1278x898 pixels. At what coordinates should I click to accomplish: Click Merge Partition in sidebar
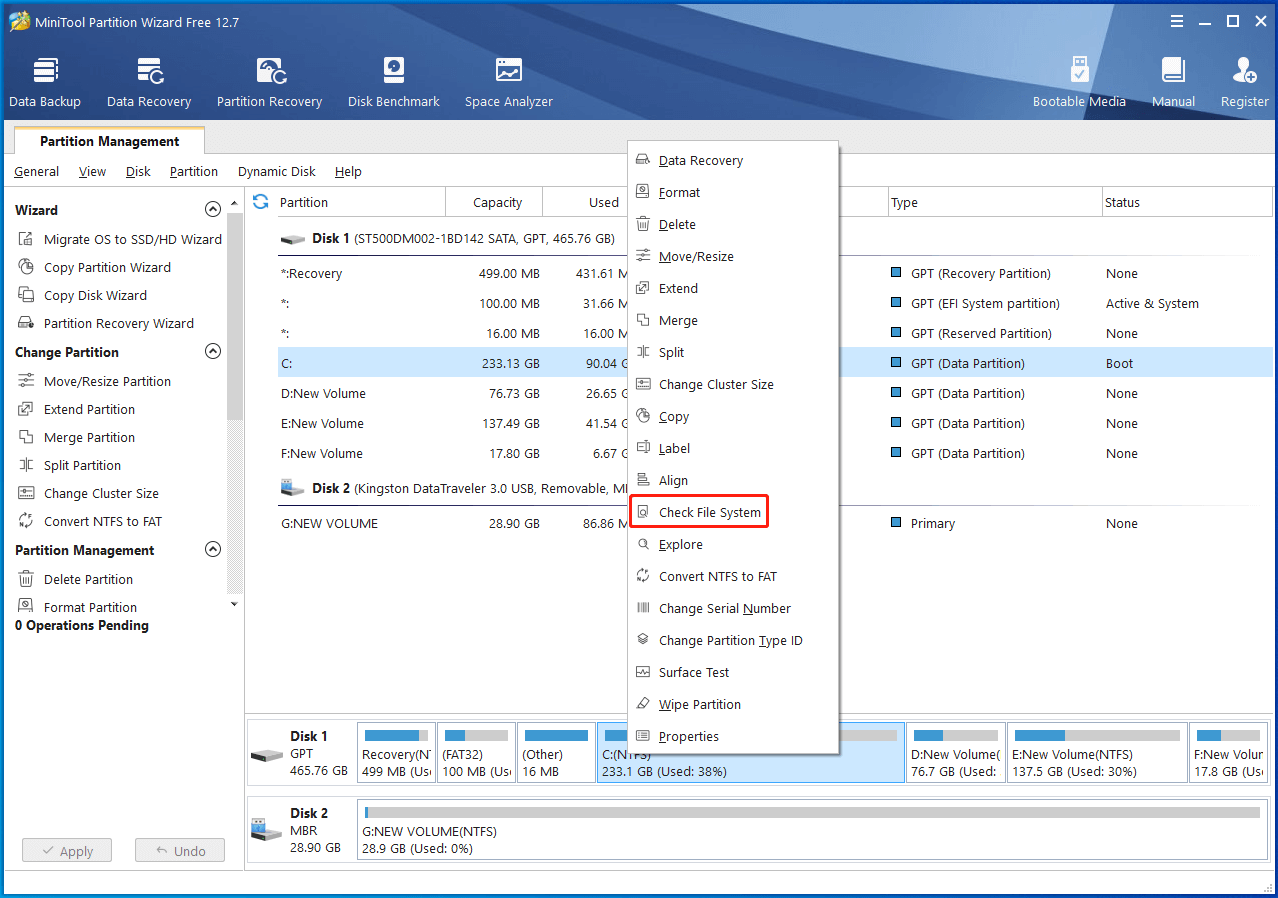point(76,437)
